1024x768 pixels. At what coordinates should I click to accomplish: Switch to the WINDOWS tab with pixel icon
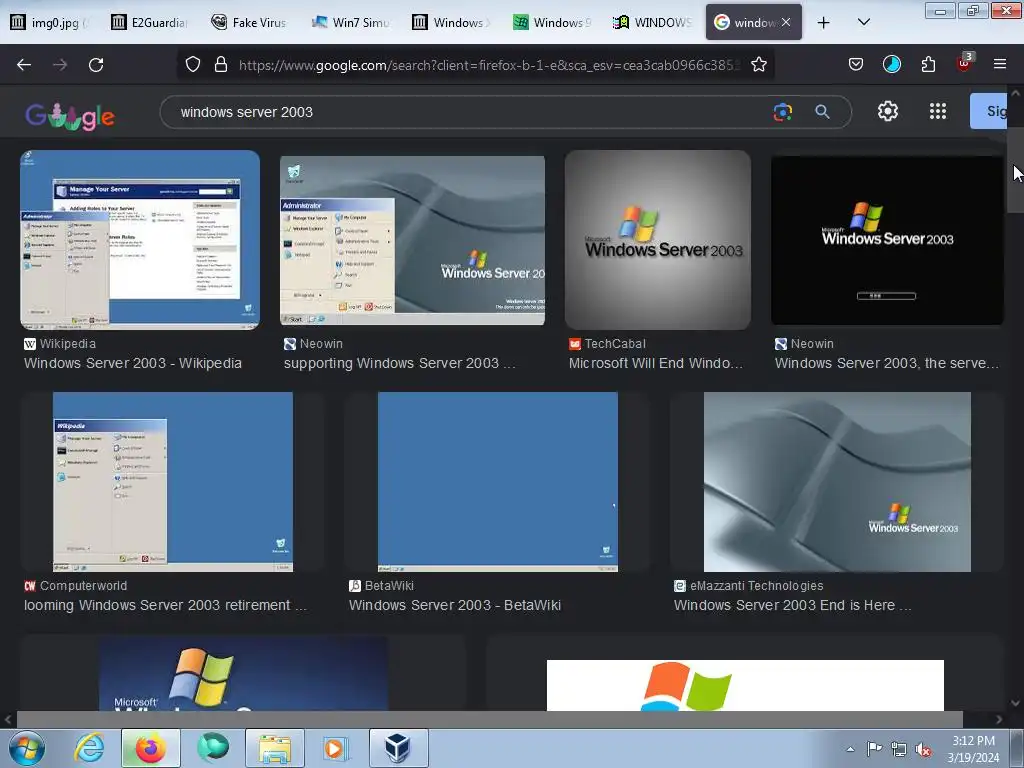651,22
